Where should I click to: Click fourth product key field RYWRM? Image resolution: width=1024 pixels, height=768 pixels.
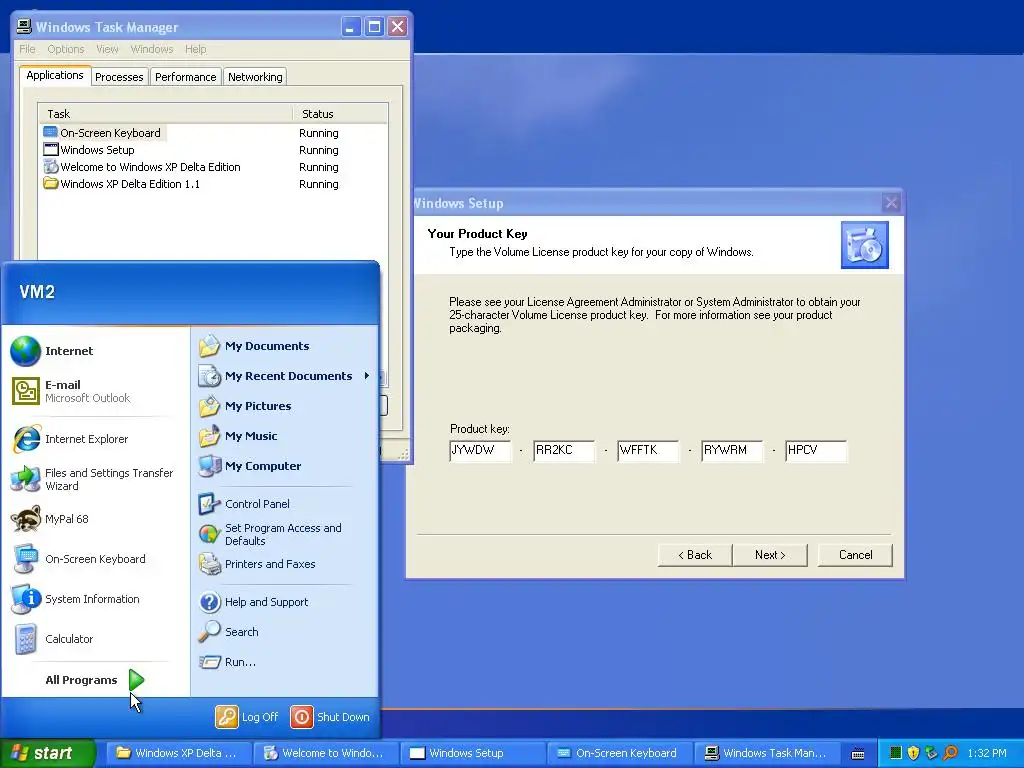click(732, 451)
